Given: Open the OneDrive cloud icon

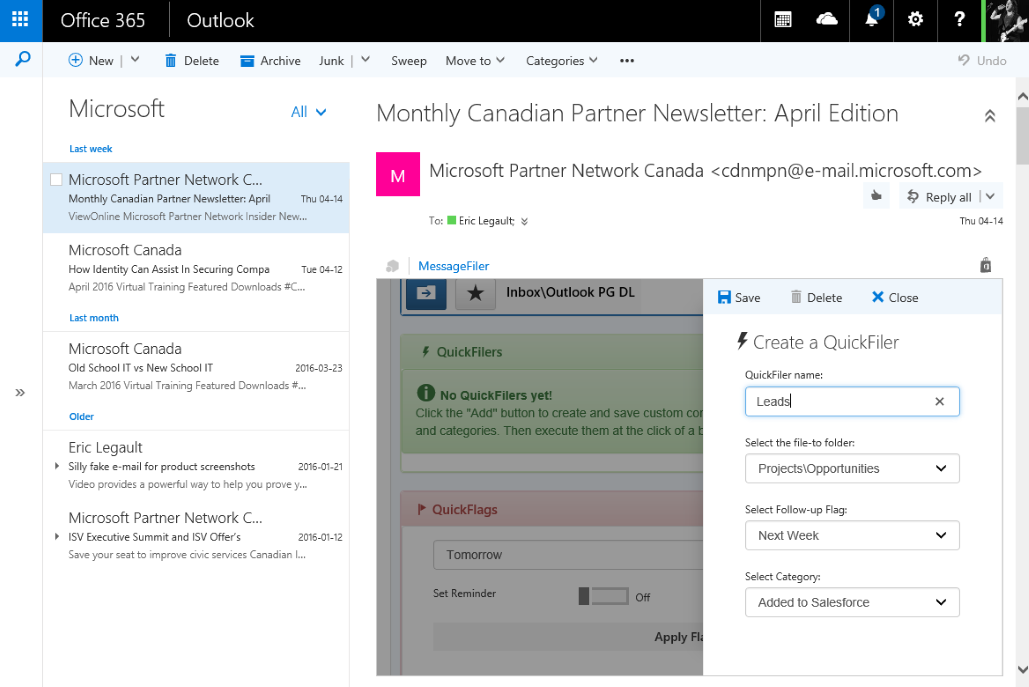Looking at the screenshot, I should pos(826,20).
